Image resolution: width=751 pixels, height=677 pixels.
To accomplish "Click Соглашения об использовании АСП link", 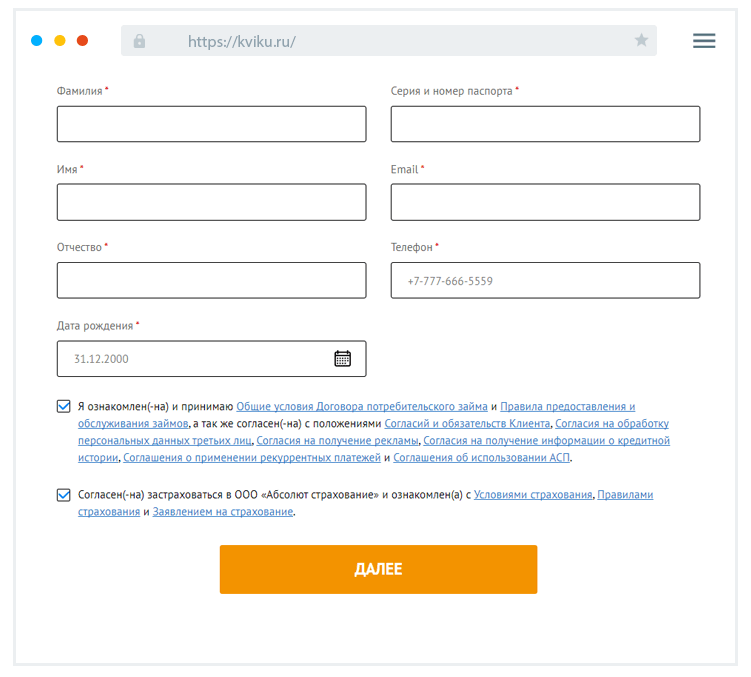I will click(x=482, y=458).
